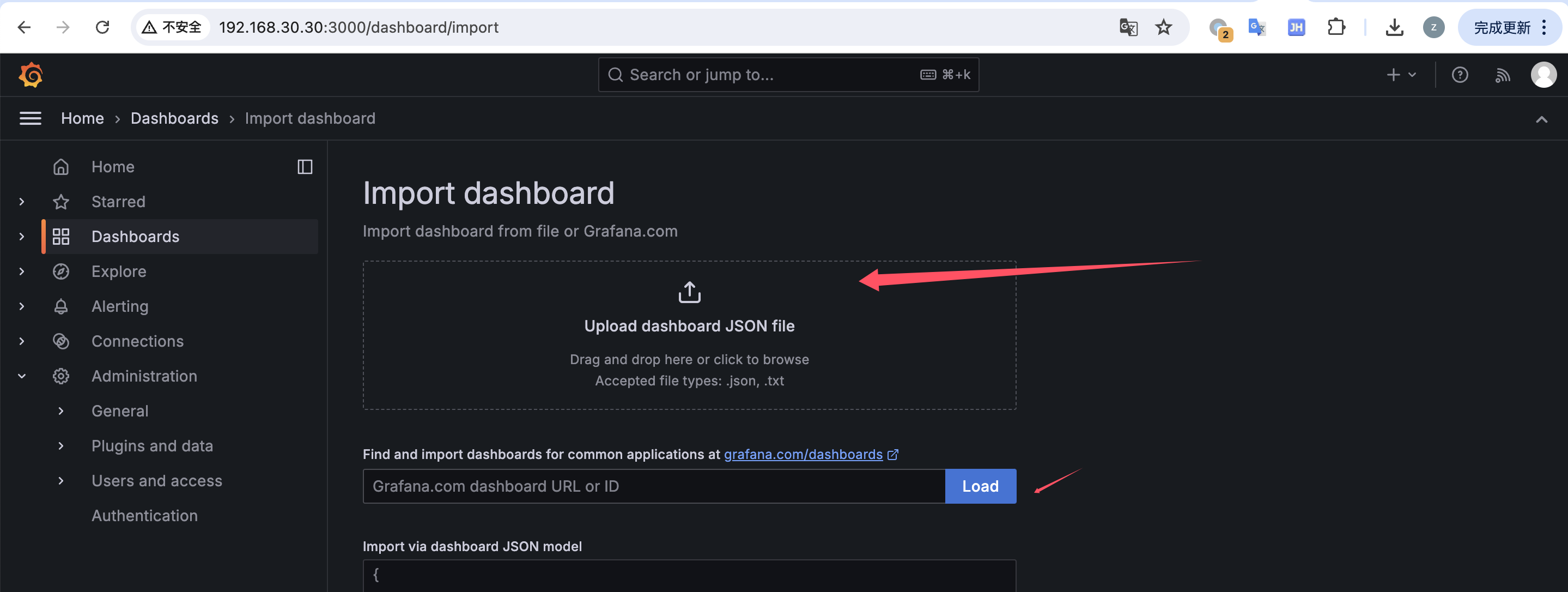Screen dimensions: 1568x592
Task: Collapse the top breadcrumb bar chevron
Action: coord(1541,119)
